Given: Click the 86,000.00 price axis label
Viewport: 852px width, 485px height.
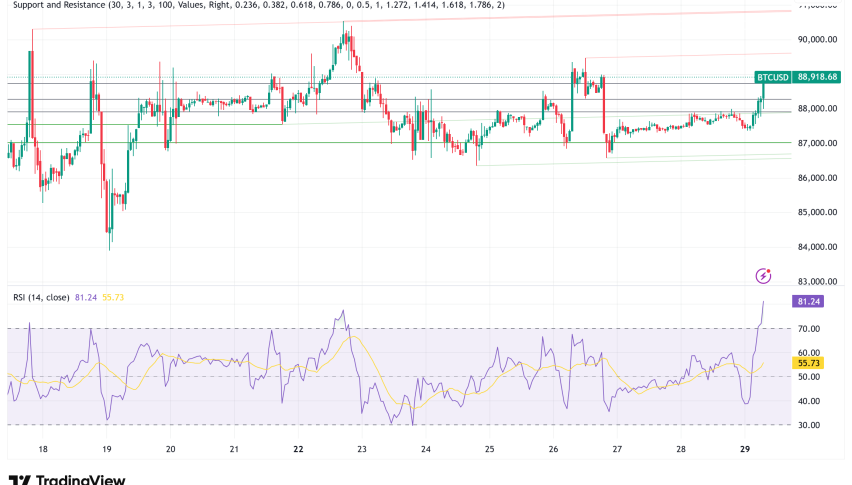Looking at the screenshot, I should coord(816,178).
